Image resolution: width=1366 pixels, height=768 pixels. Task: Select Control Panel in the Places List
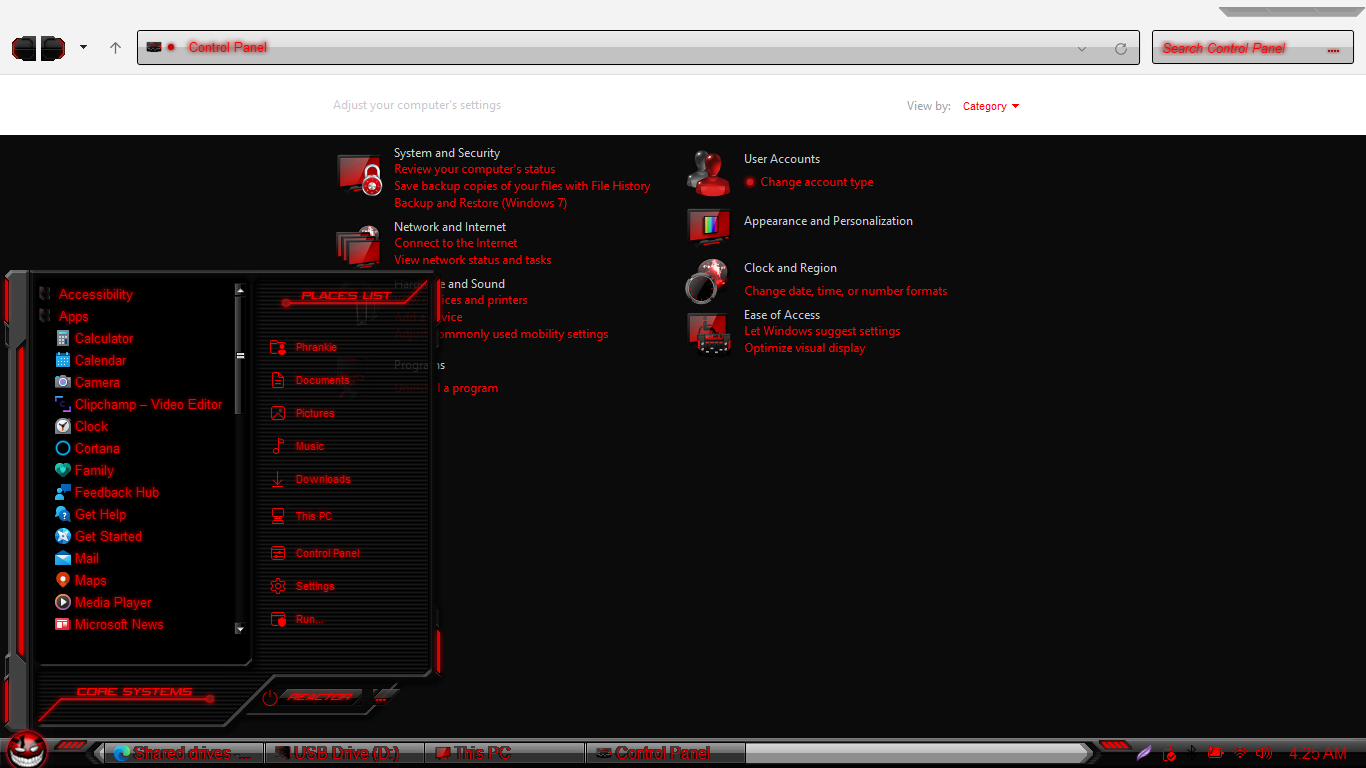(315, 553)
